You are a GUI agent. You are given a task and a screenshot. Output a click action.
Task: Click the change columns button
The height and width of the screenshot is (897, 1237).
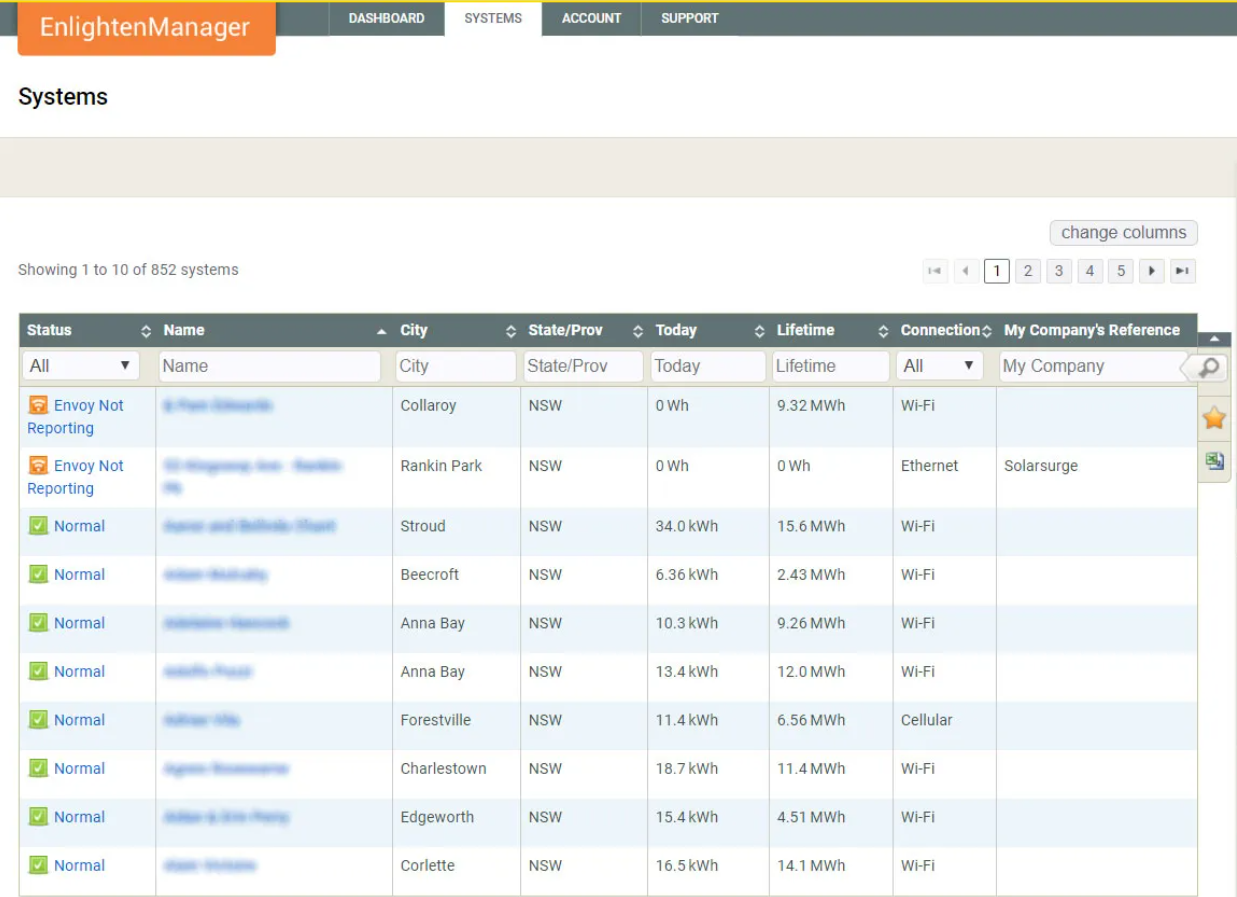1123,232
